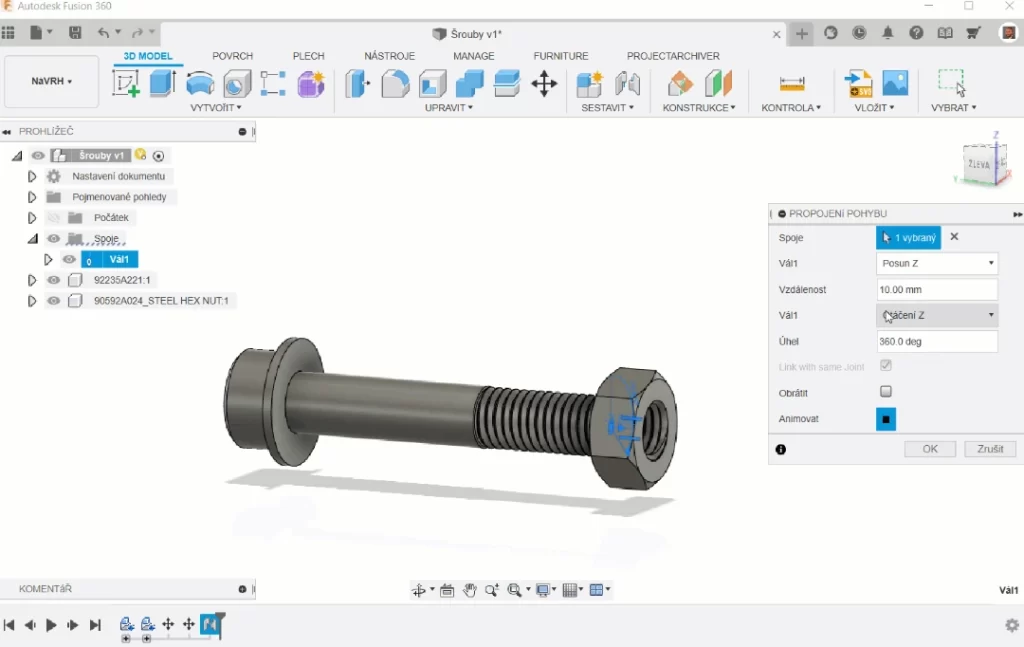This screenshot has height=647, width=1024.
Task: Expand the 92235A221:1 component node
Action: (x=31, y=279)
